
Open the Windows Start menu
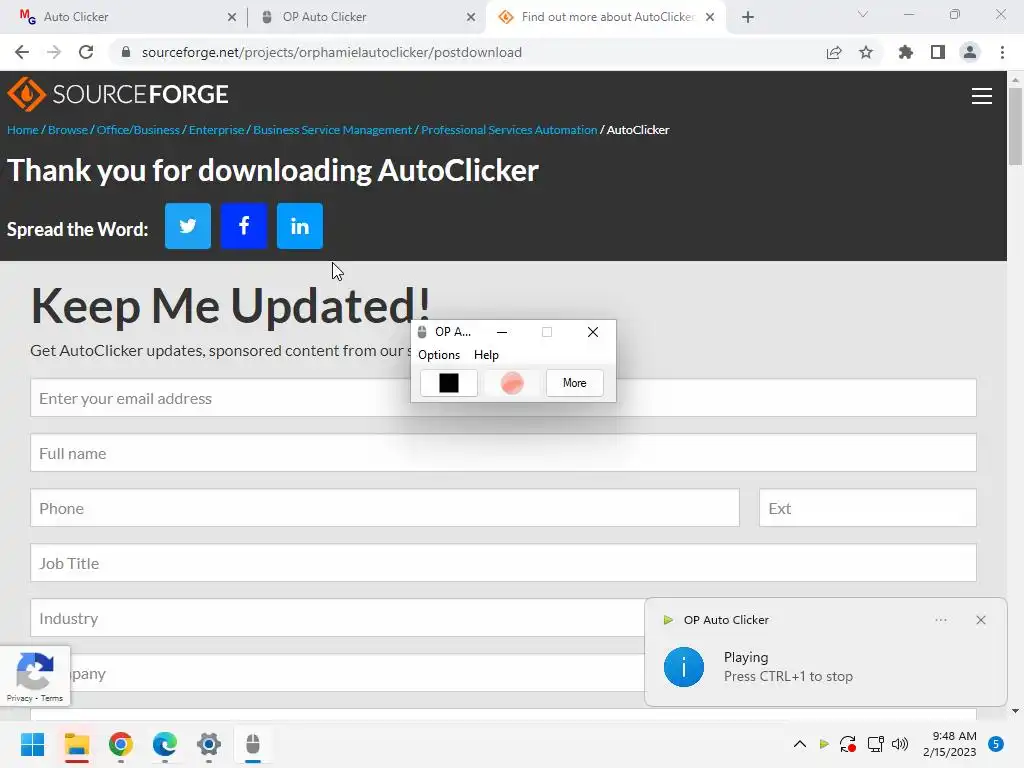(x=33, y=744)
